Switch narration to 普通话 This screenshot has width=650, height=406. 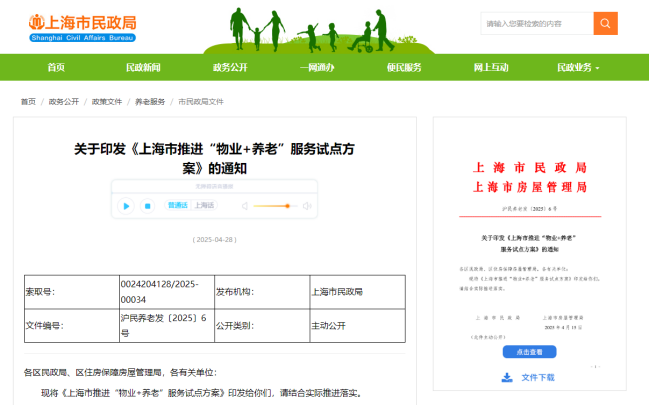177,205
